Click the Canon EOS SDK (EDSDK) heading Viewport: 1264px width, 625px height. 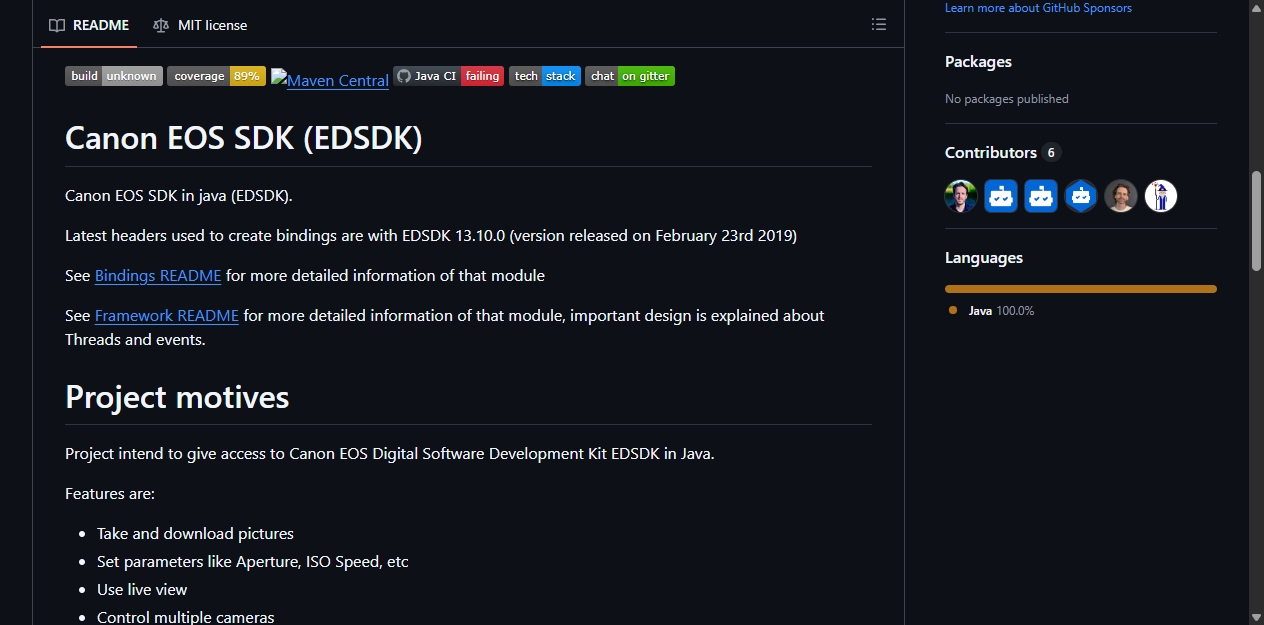click(x=244, y=138)
